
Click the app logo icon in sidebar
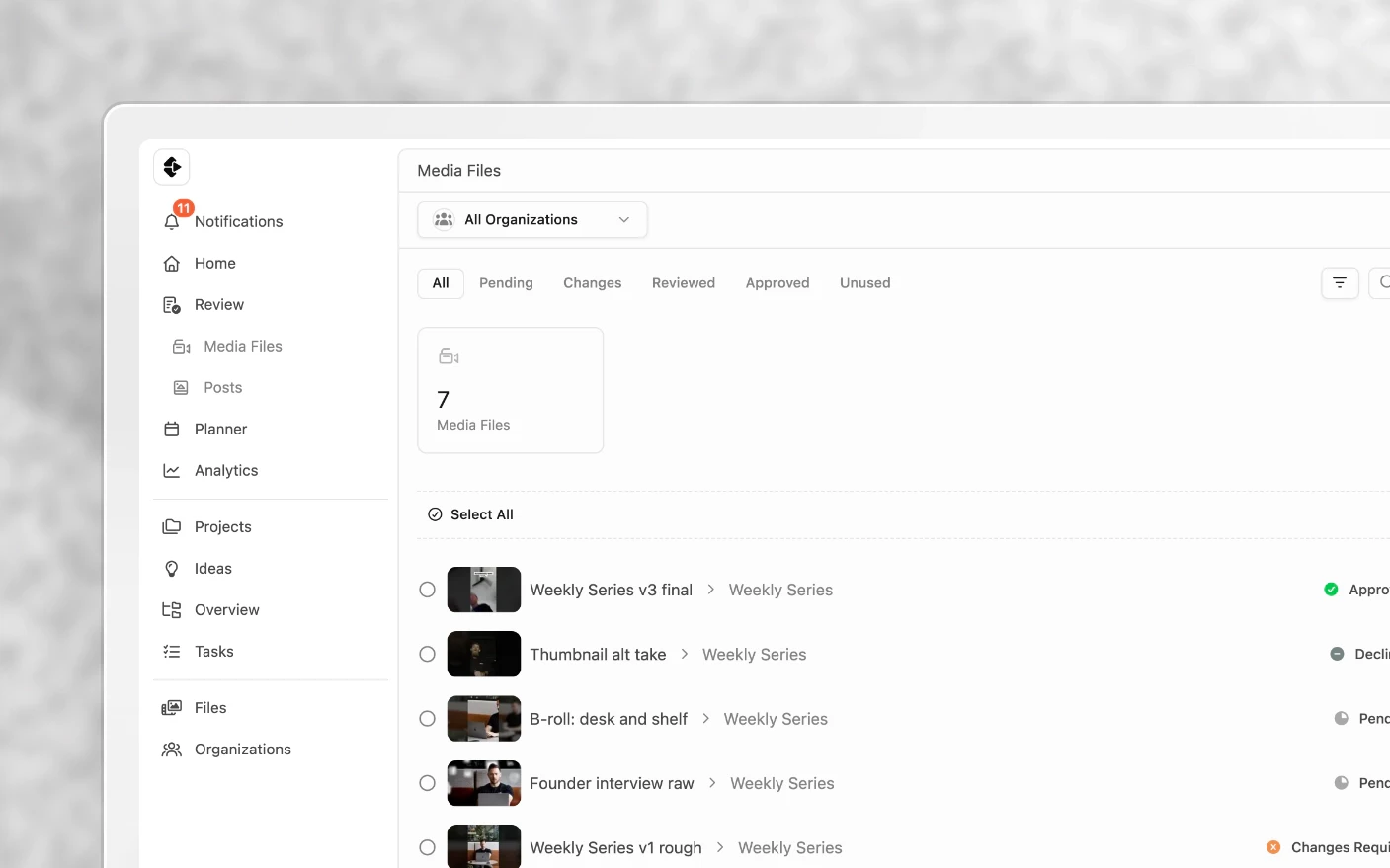(x=172, y=167)
